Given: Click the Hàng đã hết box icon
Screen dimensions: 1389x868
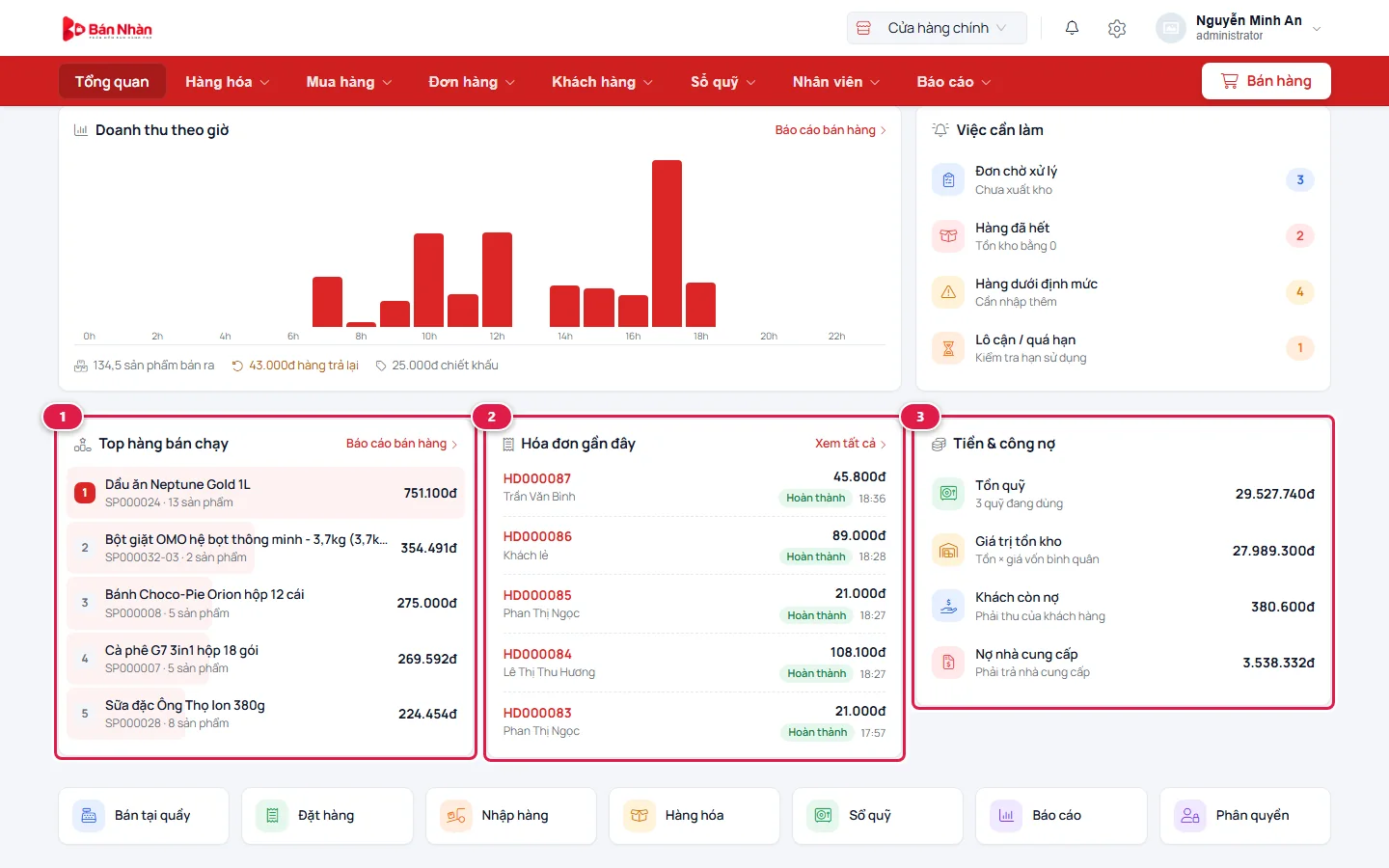Looking at the screenshot, I should click(x=948, y=235).
